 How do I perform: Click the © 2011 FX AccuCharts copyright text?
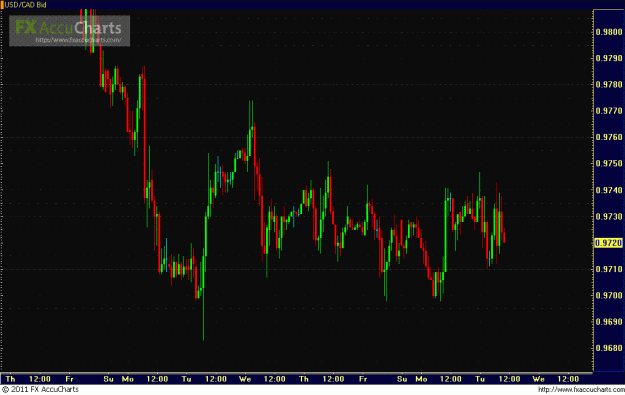coord(40,389)
